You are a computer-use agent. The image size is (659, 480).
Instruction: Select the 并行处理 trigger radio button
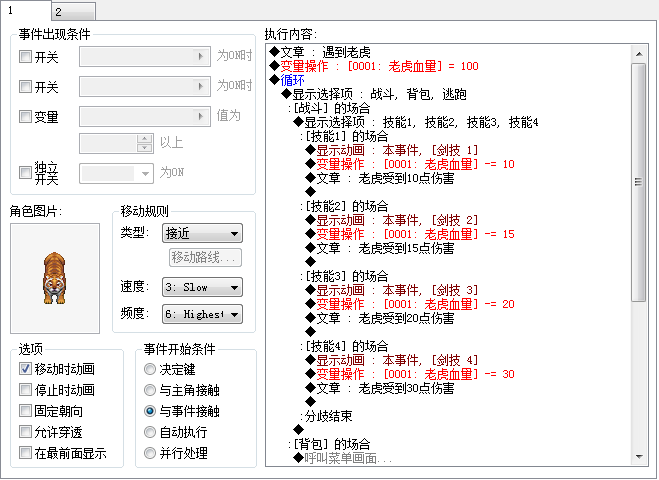[150, 453]
